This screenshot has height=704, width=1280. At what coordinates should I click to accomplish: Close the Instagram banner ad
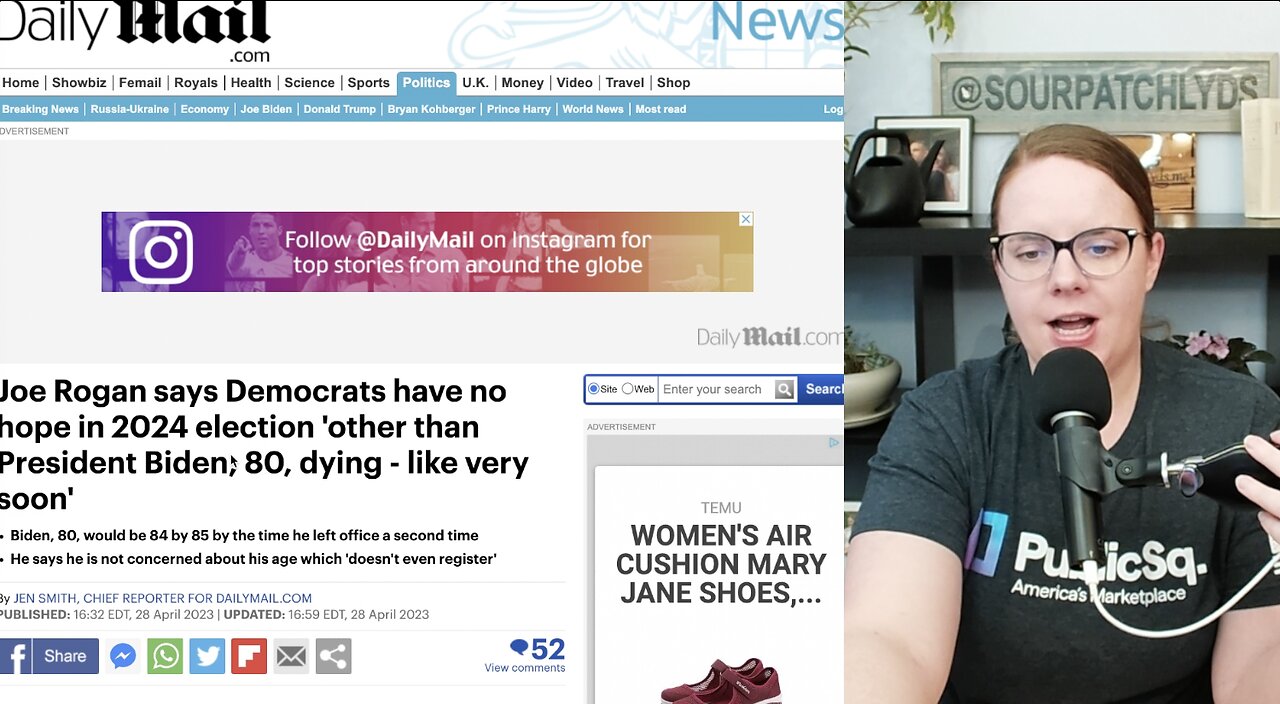(x=746, y=219)
